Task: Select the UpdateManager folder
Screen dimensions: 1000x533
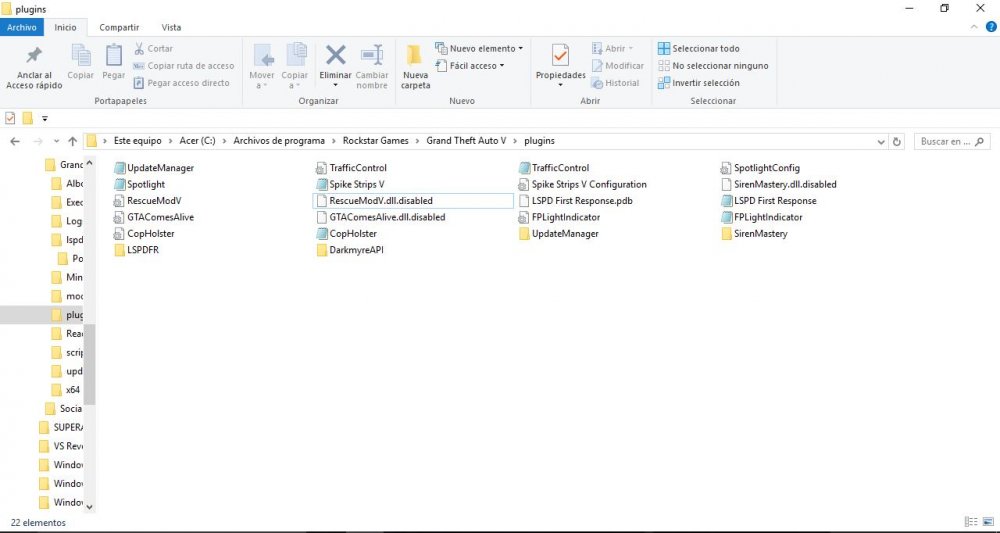Action: point(559,233)
